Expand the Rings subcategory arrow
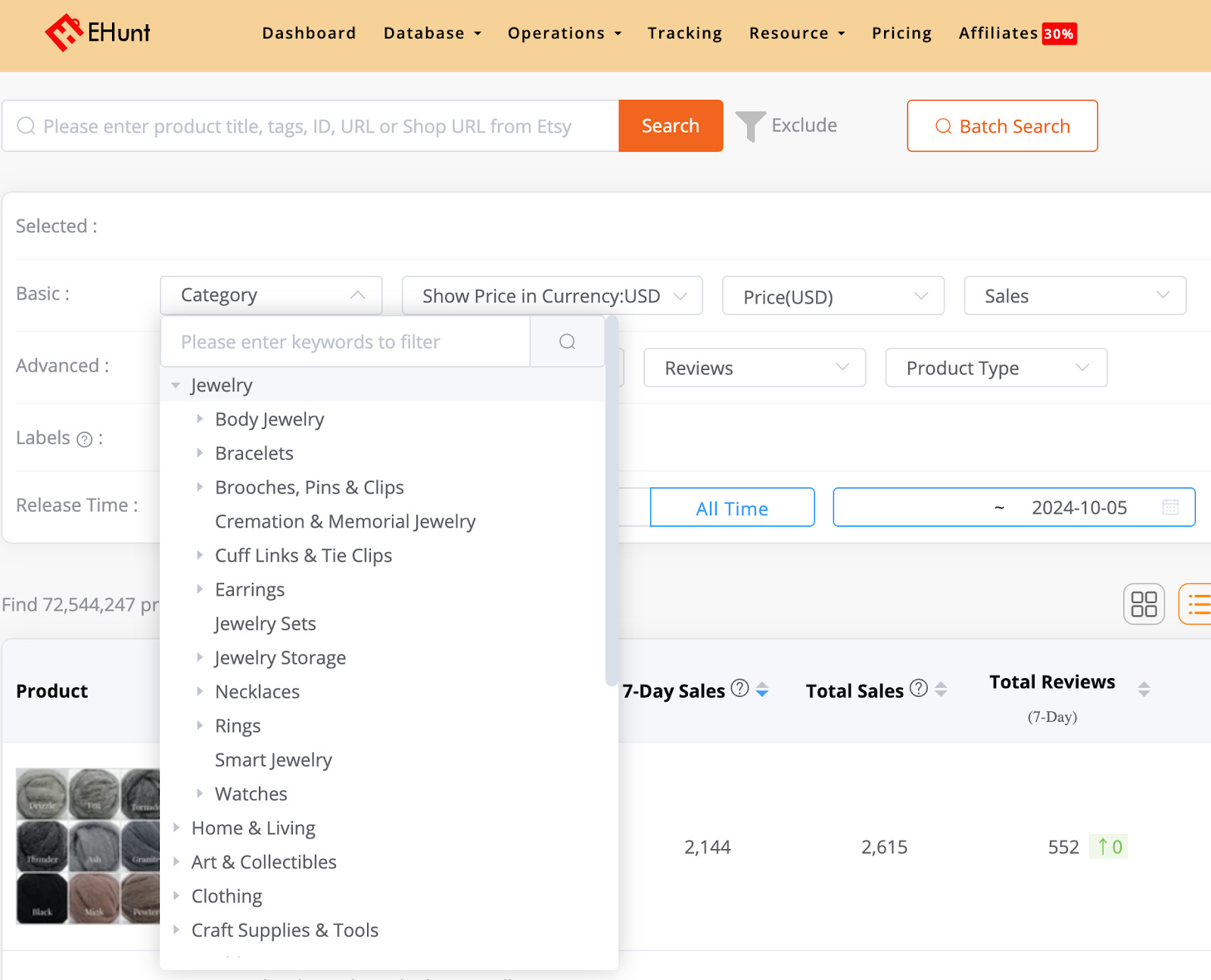The height and width of the screenshot is (980, 1211). tap(200, 725)
